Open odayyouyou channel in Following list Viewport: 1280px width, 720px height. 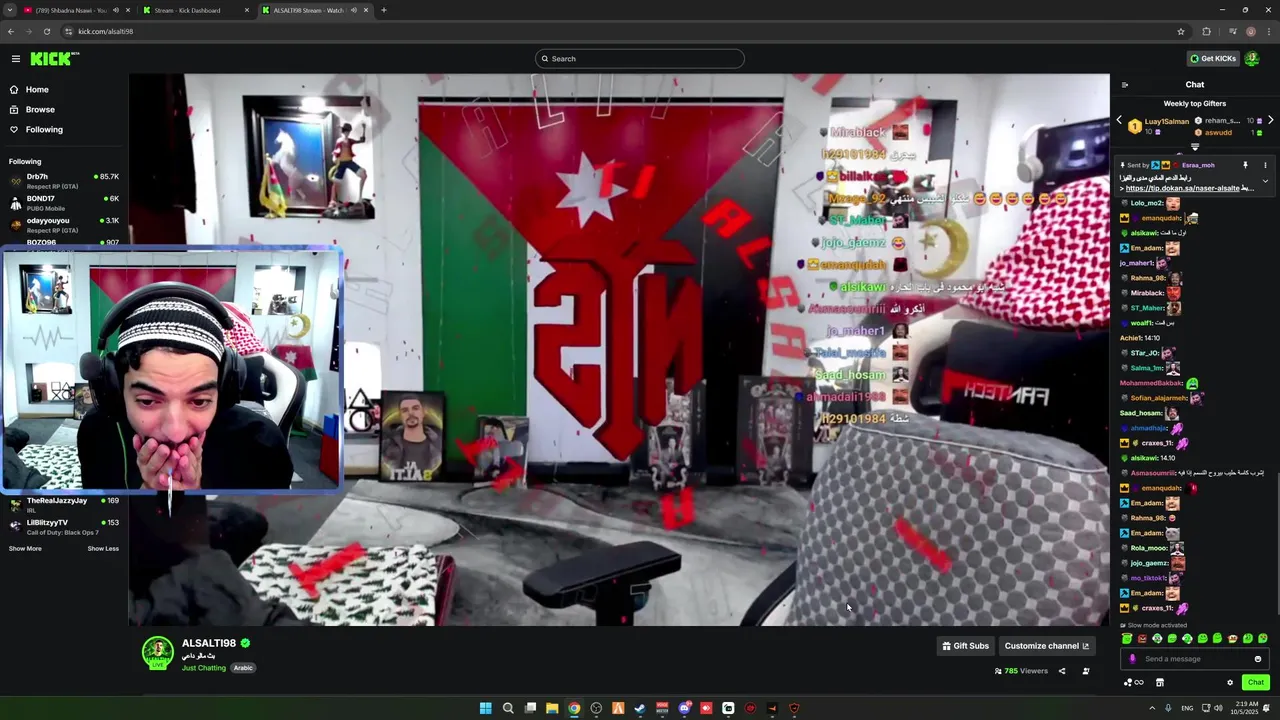[x=64, y=225]
